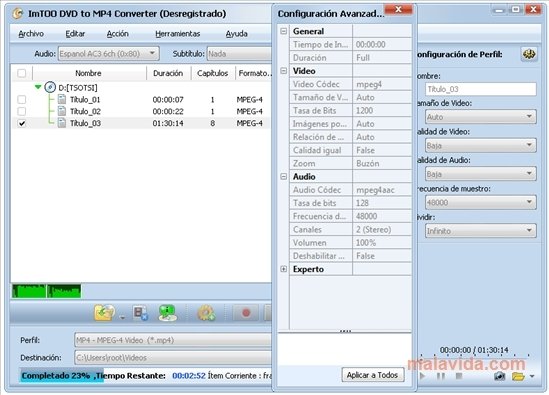Click the profile settings gear icon
Screen dimensions: 549x395
point(529,54)
